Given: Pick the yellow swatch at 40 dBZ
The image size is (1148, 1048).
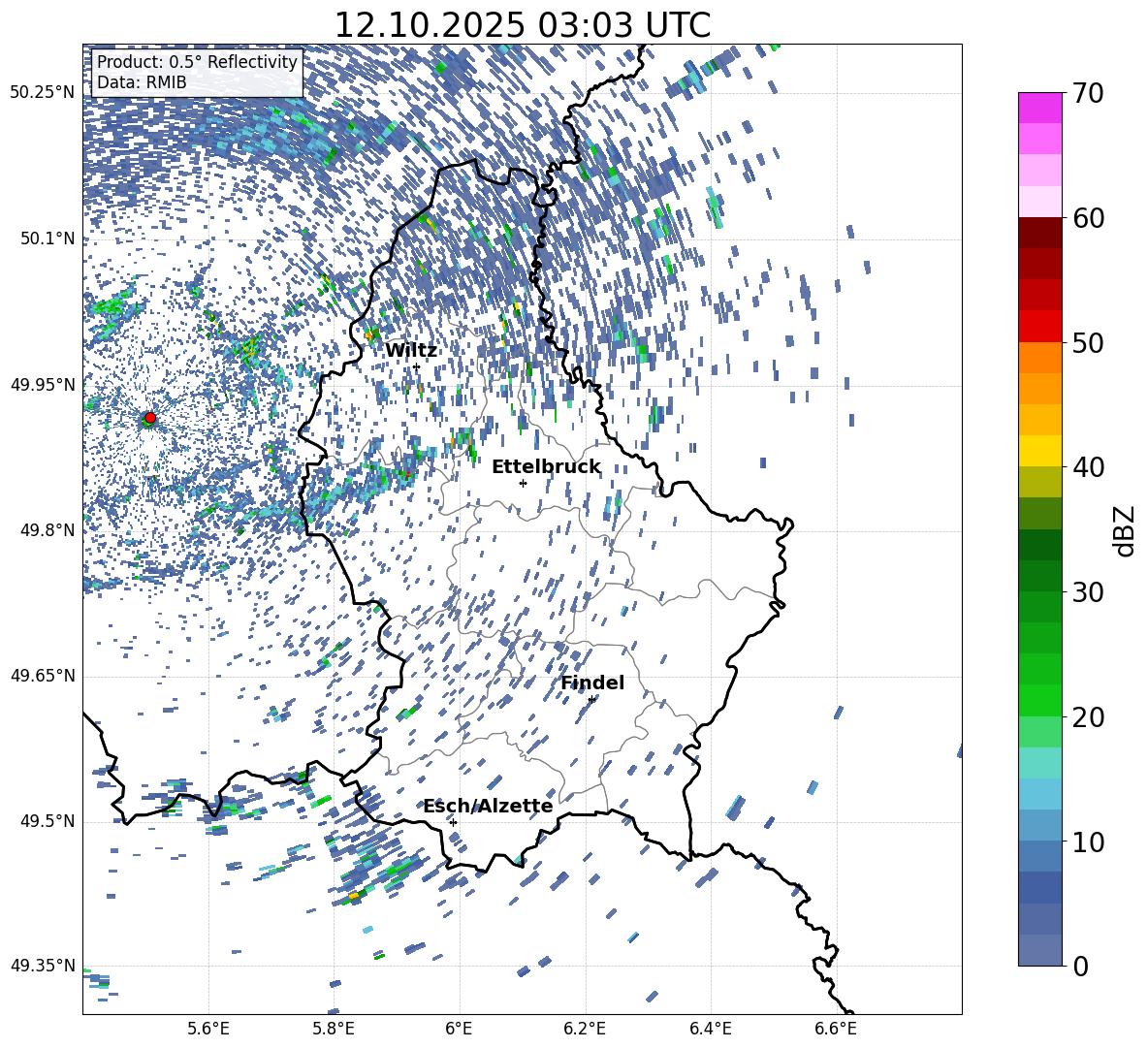Looking at the screenshot, I should (1040, 450).
